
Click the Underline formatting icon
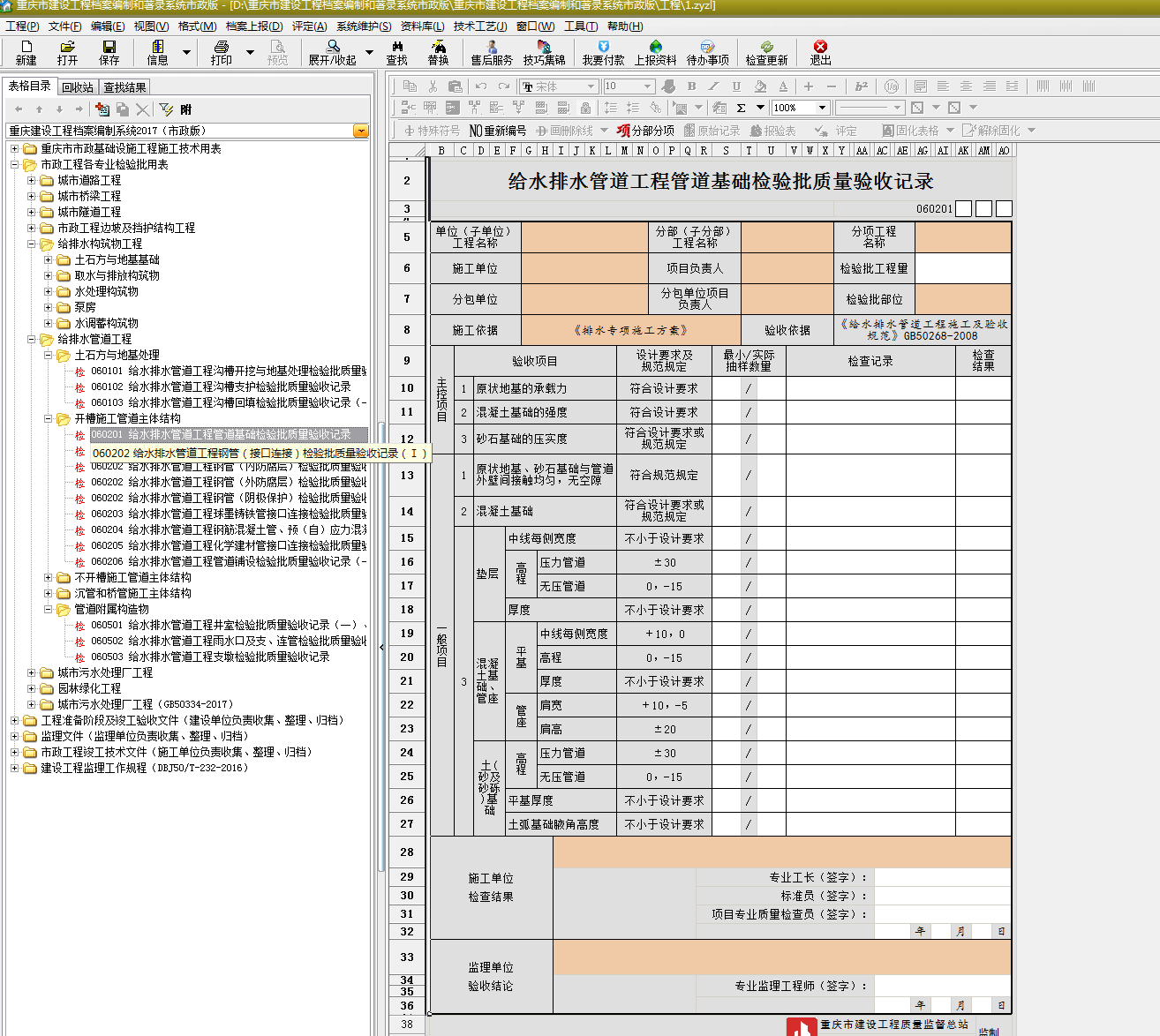736,86
